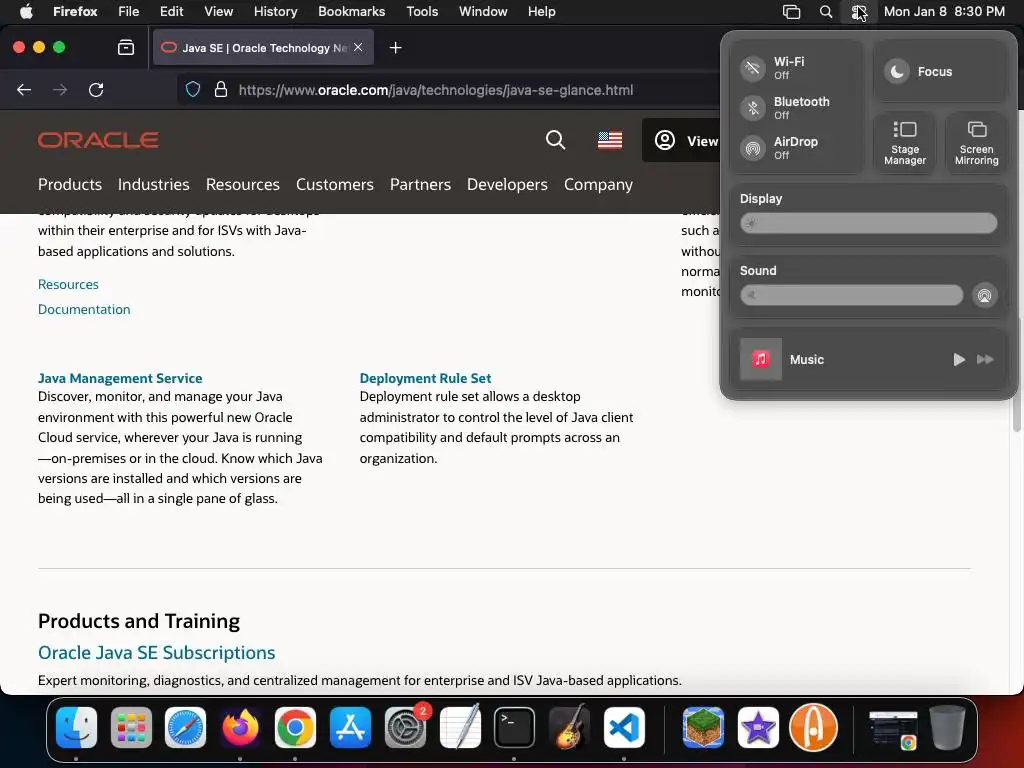
Task: Go back to the previous page
Action: (24, 89)
